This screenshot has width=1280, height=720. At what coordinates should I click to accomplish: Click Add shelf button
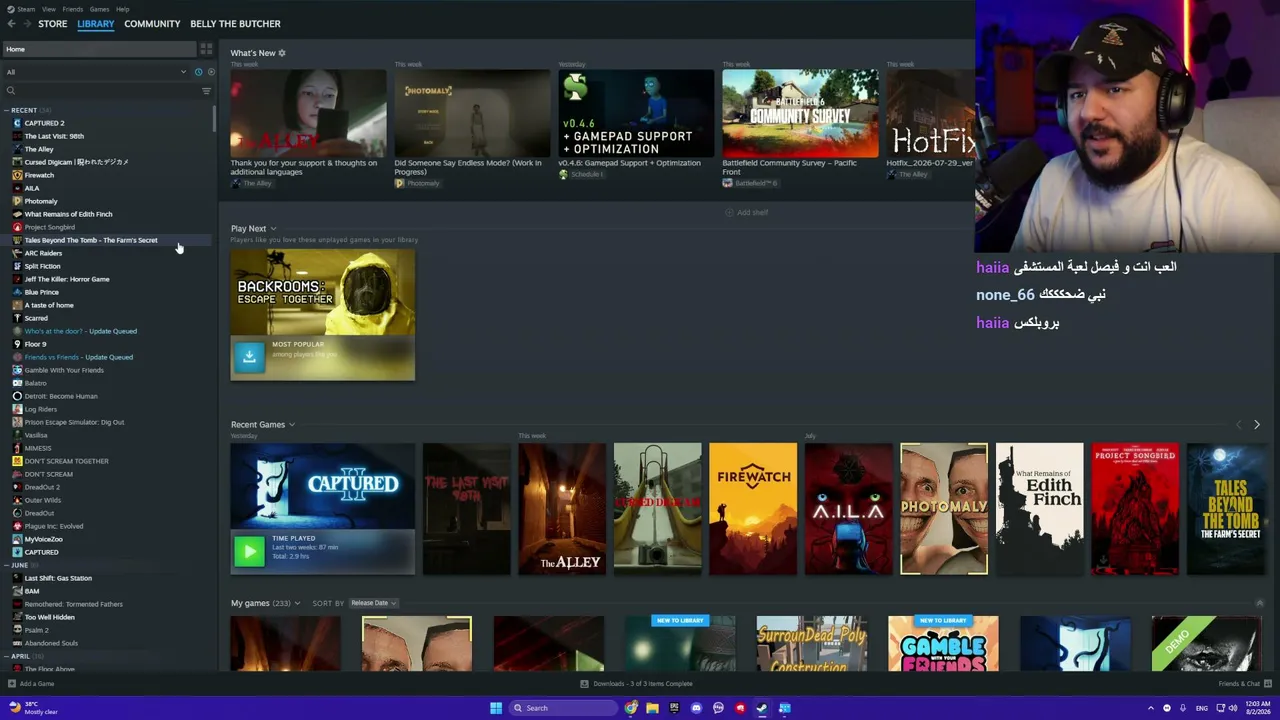point(747,212)
